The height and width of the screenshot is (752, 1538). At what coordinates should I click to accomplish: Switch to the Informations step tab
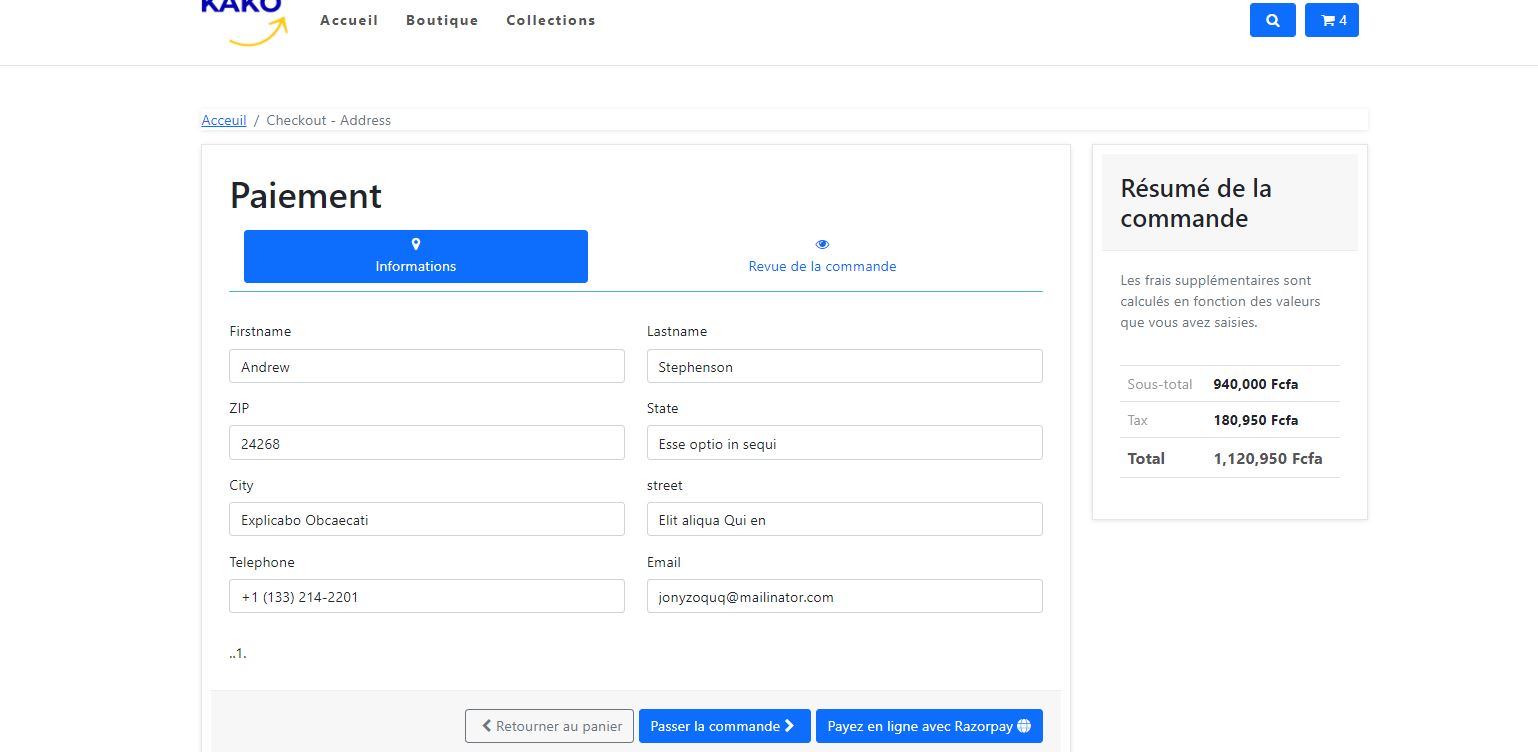tap(415, 256)
